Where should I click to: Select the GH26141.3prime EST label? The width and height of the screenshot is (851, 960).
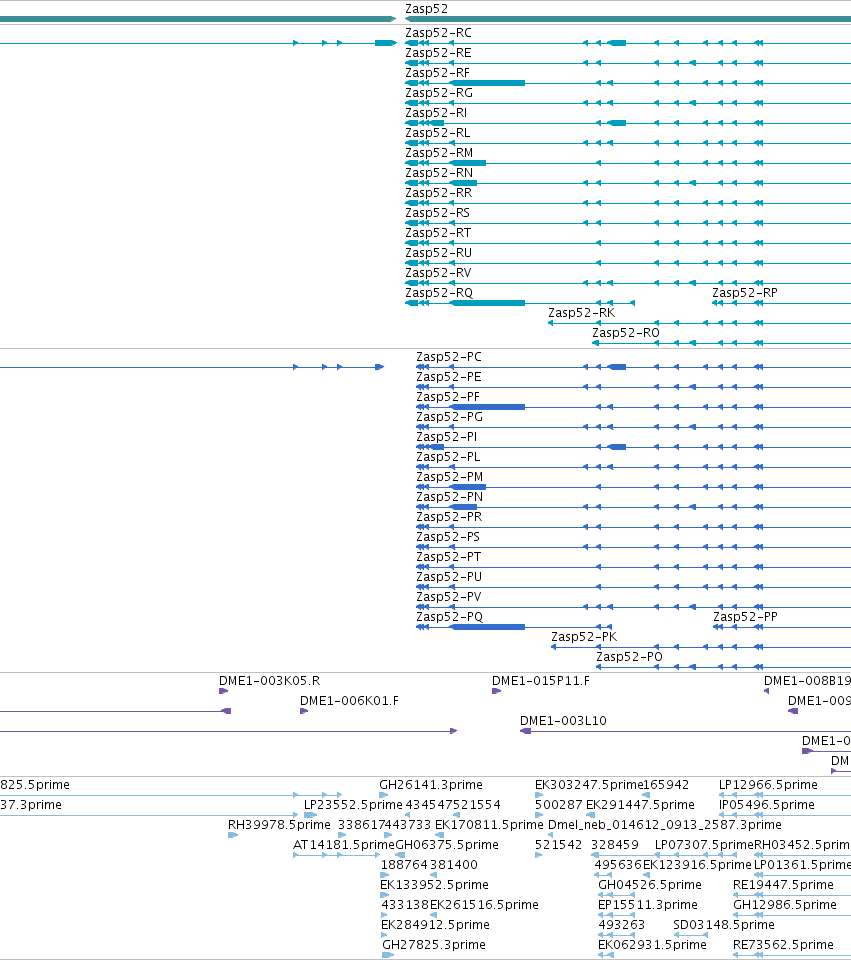click(x=430, y=785)
